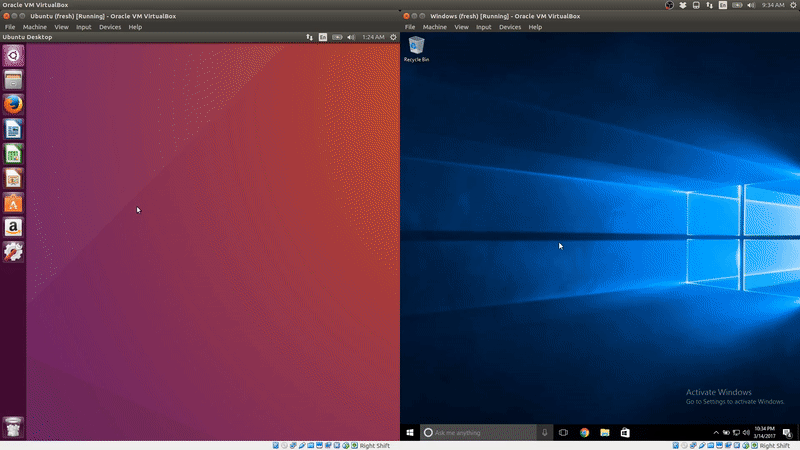Open Ubuntu VM guest keyboard layout indicator
The height and width of the screenshot is (450, 800).
323,37
